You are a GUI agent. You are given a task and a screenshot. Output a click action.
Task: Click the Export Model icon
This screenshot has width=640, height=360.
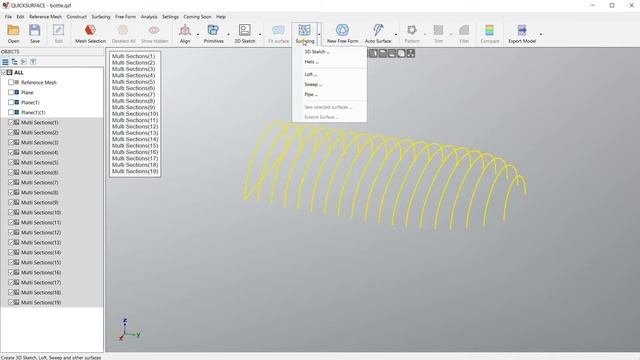point(522,30)
